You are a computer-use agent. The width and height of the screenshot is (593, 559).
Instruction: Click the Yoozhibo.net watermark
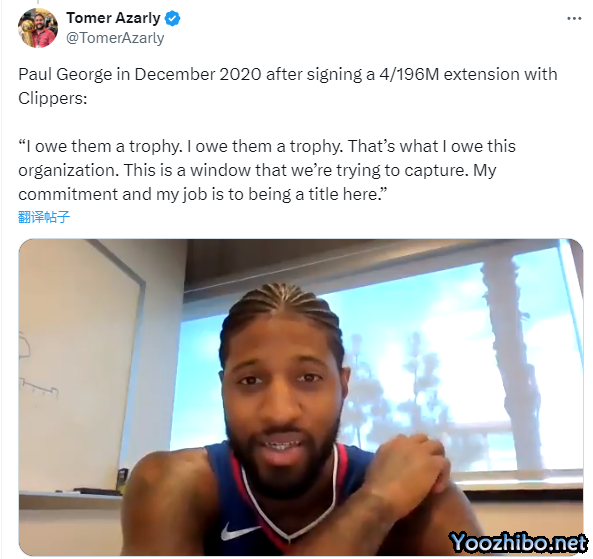coord(518,542)
